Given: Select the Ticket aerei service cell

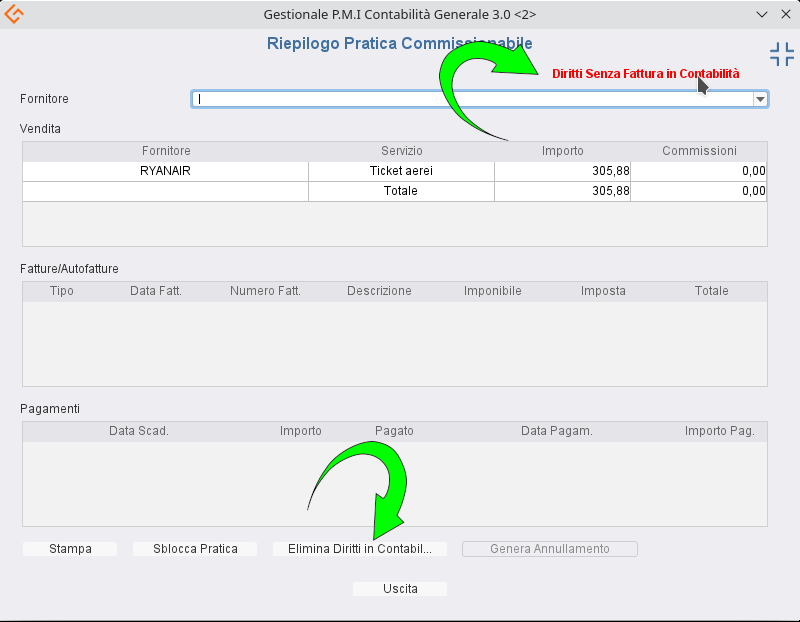Looking at the screenshot, I should [x=401, y=171].
